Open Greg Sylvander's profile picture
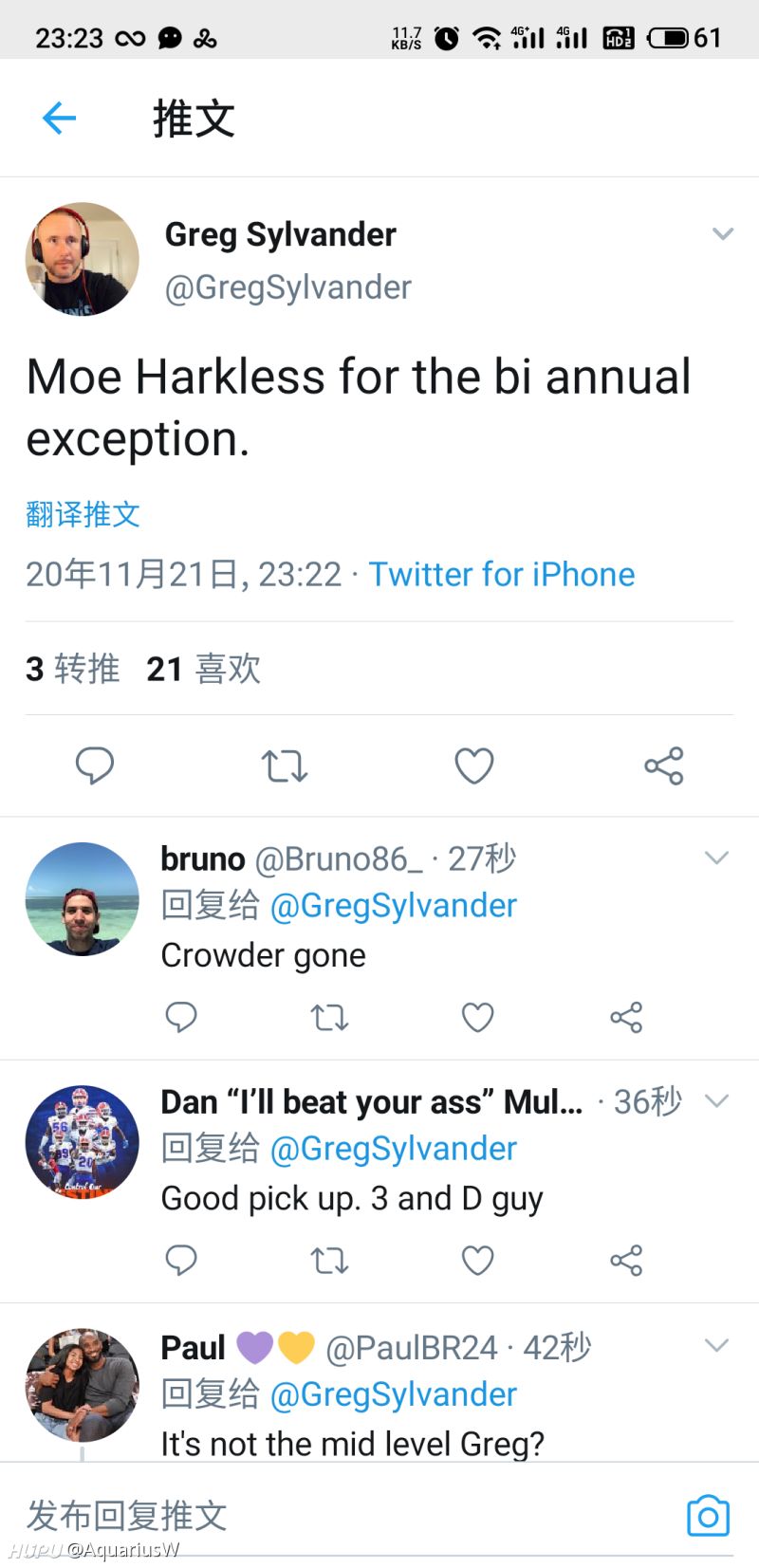 tap(83, 258)
